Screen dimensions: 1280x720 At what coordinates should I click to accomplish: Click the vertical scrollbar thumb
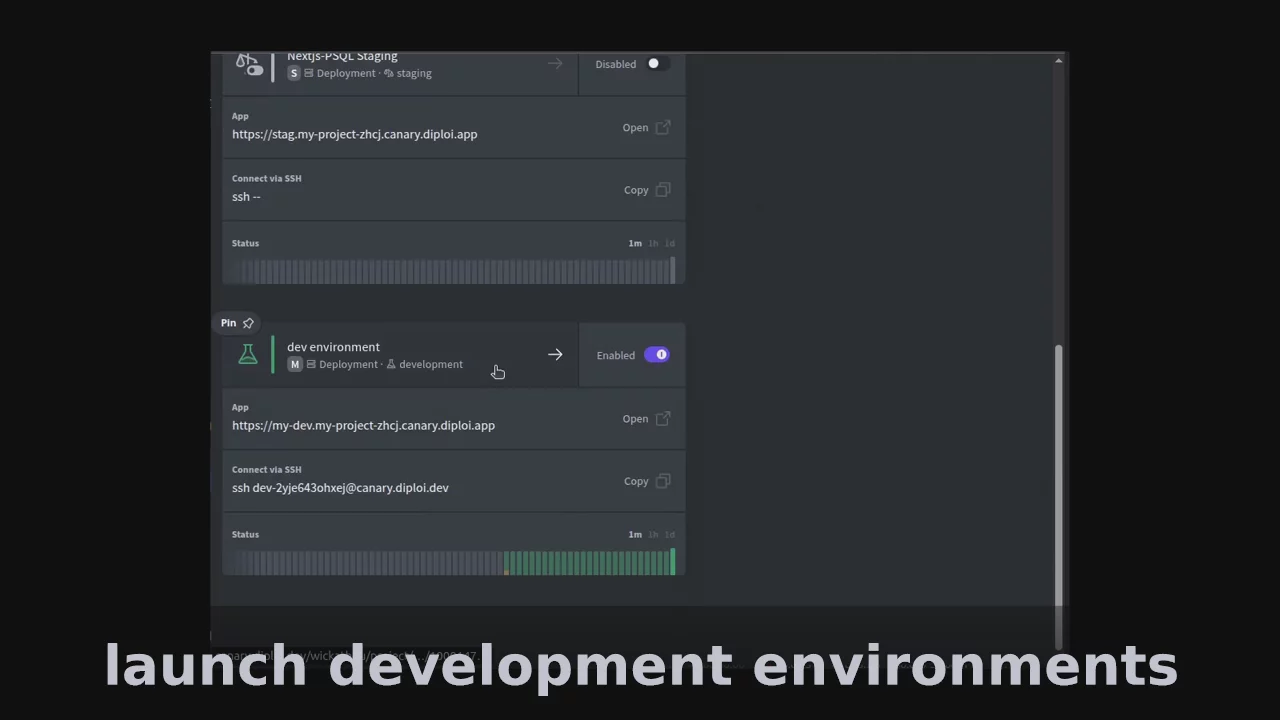[1058, 475]
